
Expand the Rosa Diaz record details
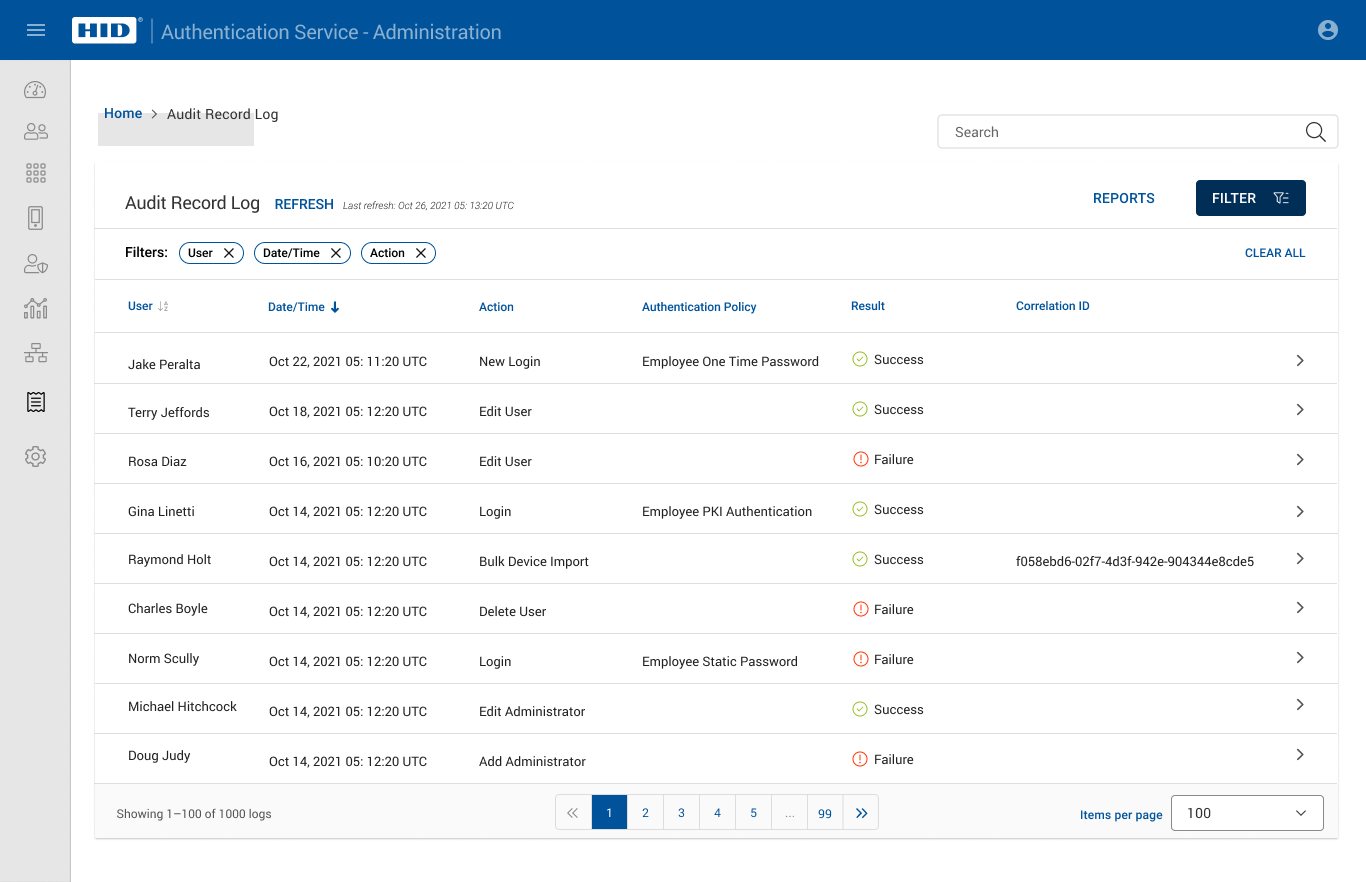click(1300, 459)
